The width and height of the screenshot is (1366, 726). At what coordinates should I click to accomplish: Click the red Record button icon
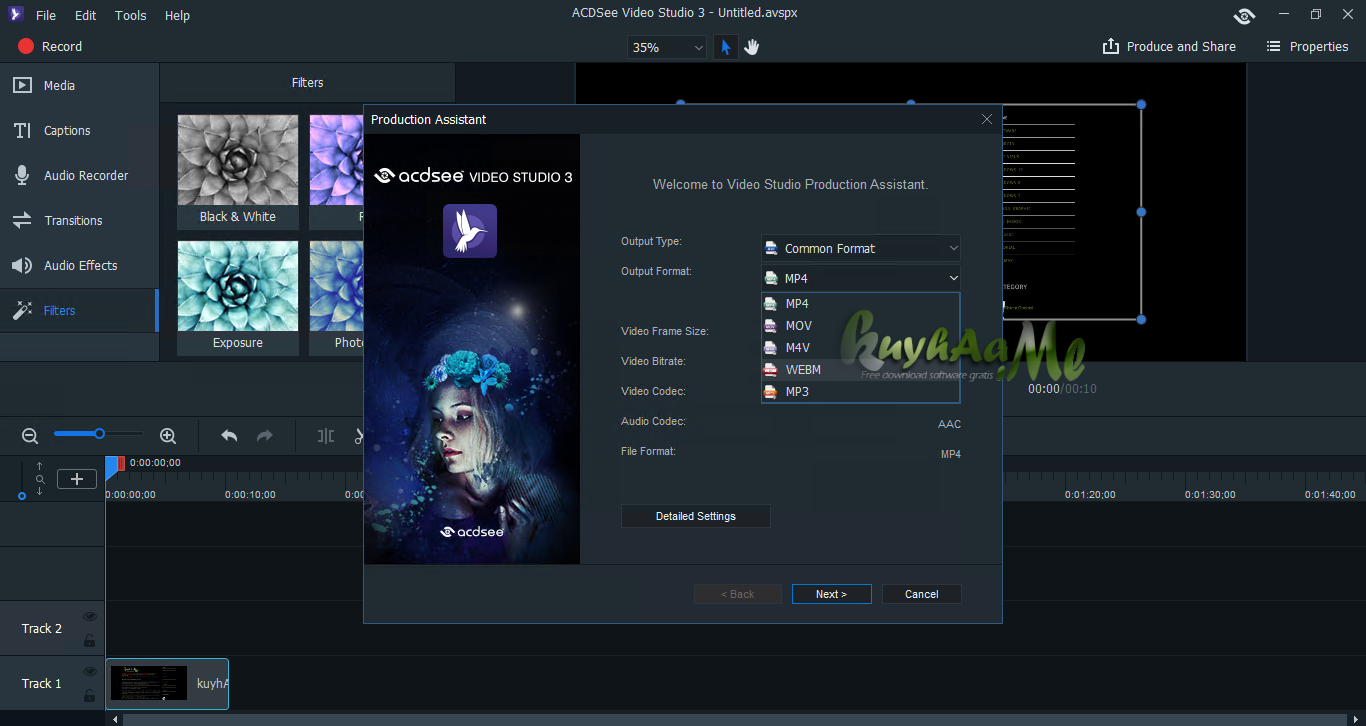pos(26,46)
